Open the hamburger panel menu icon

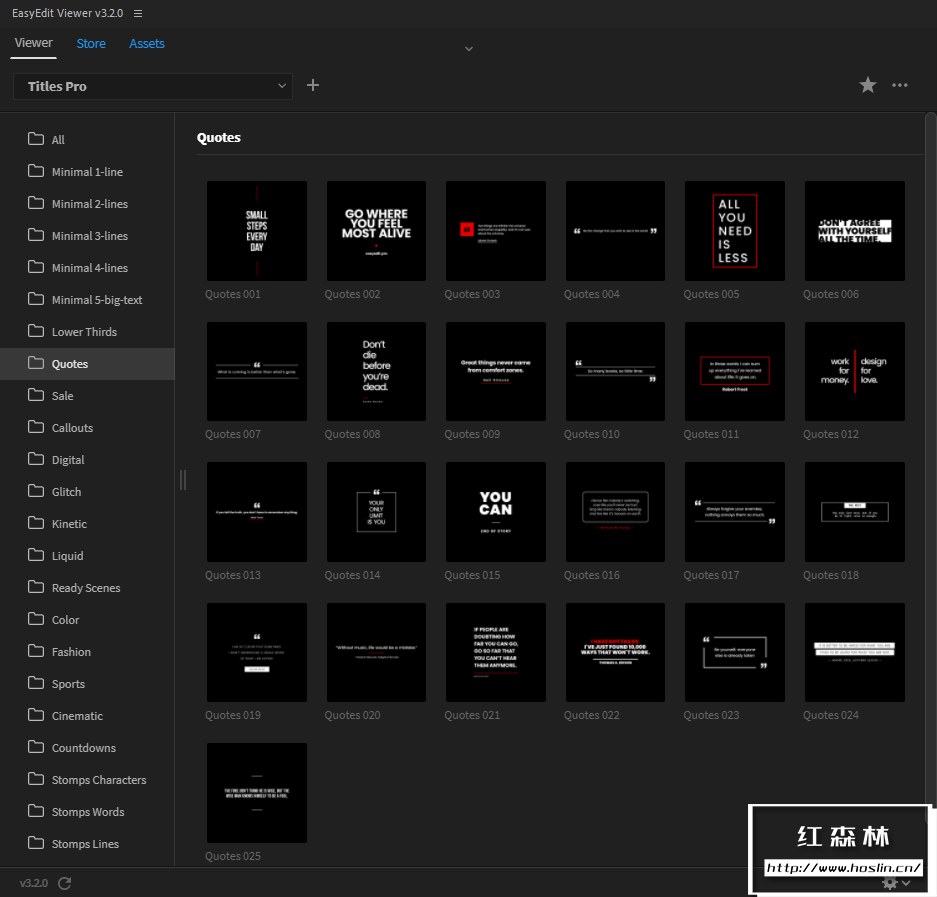[138, 13]
